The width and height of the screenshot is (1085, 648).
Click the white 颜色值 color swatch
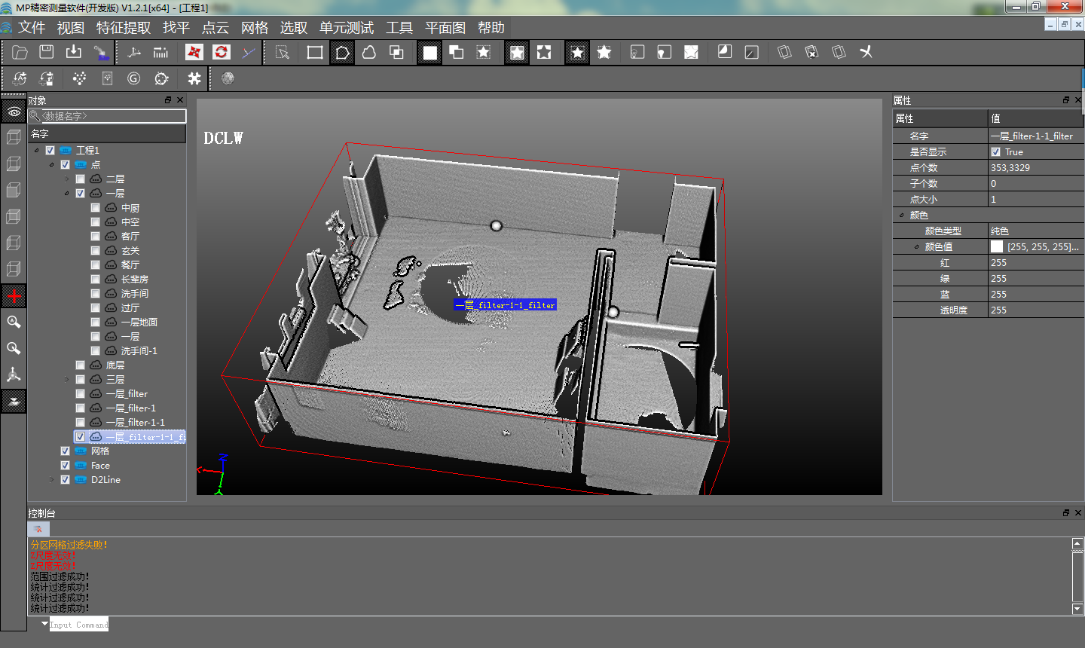(x=997, y=246)
